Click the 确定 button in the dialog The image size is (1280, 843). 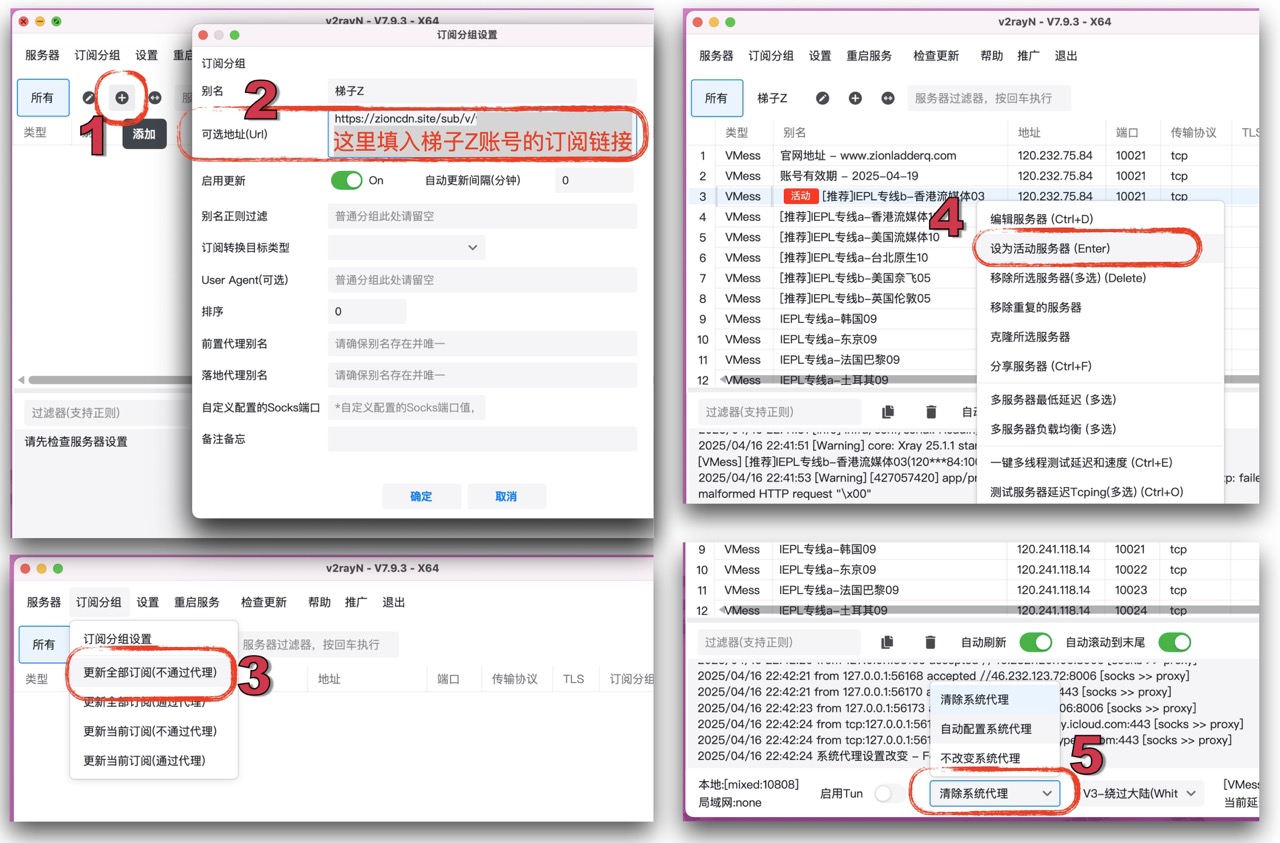(x=421, y=496)
